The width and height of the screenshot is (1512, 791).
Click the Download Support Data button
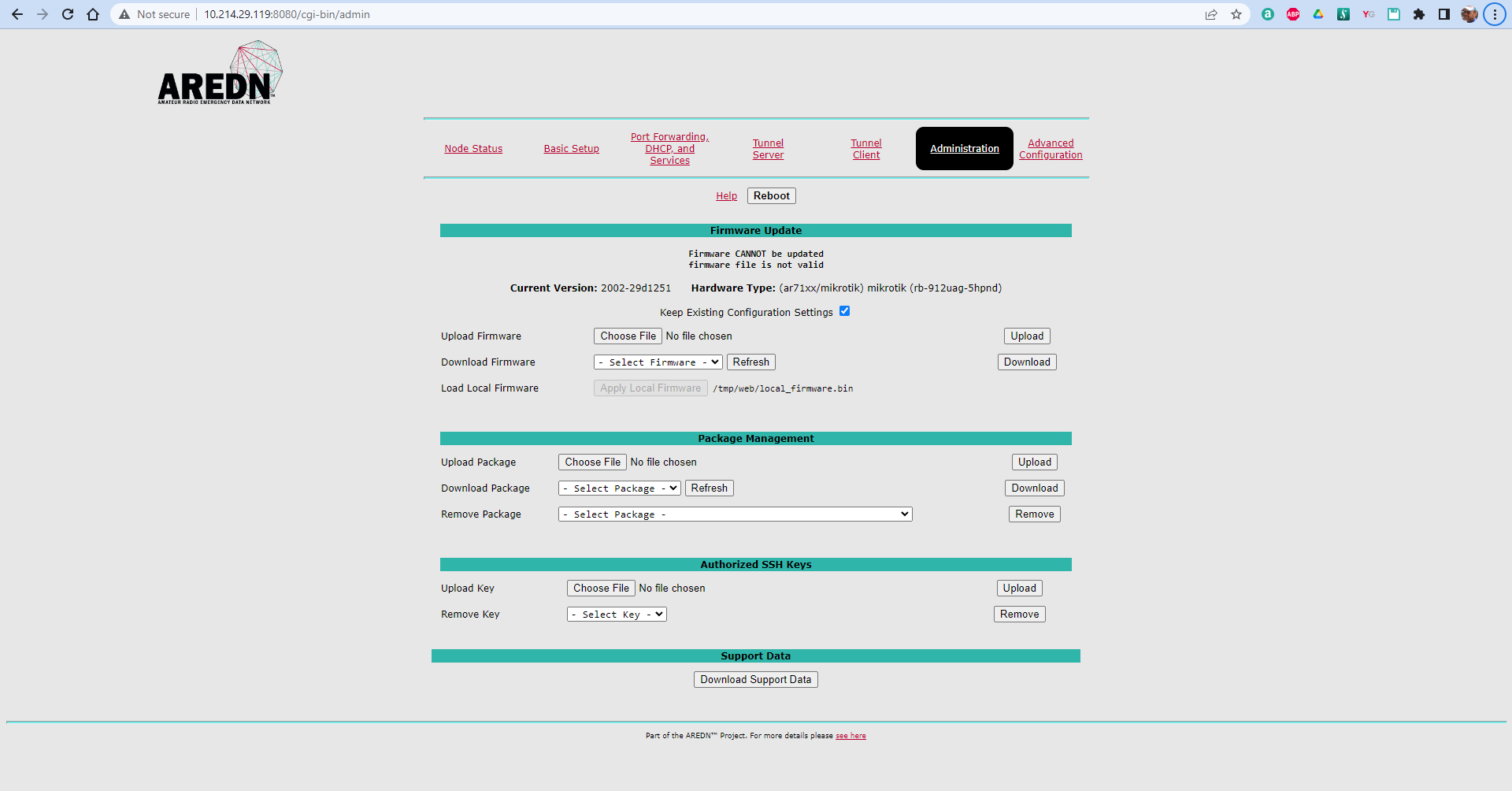click(x=755, y=679)
